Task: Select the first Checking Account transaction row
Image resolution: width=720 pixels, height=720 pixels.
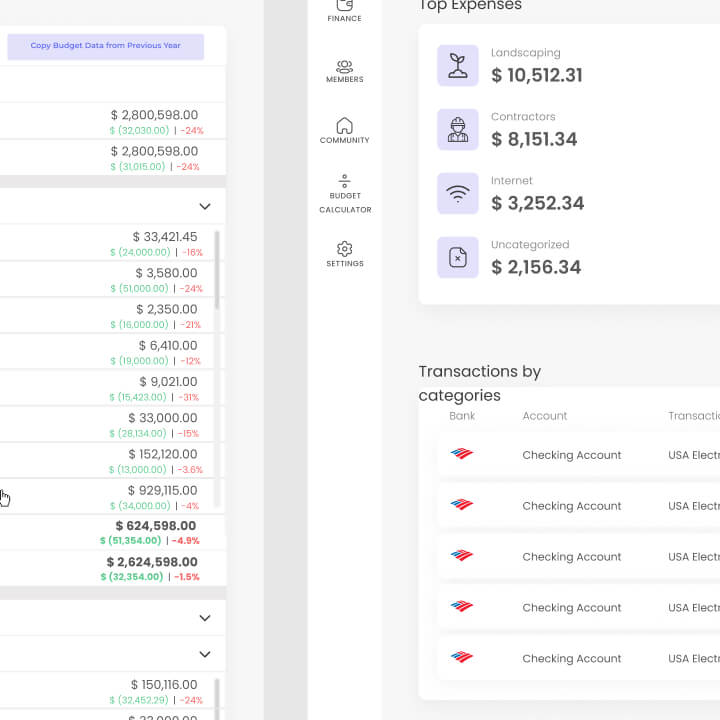Action: pyautogui.click(x=572, y=455)
